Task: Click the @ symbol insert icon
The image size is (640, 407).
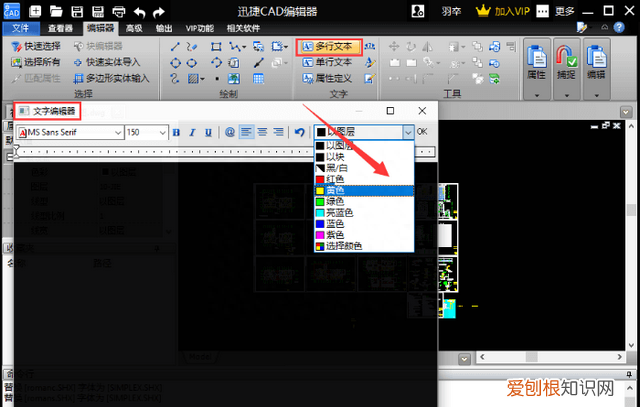Action: (230, 132)
